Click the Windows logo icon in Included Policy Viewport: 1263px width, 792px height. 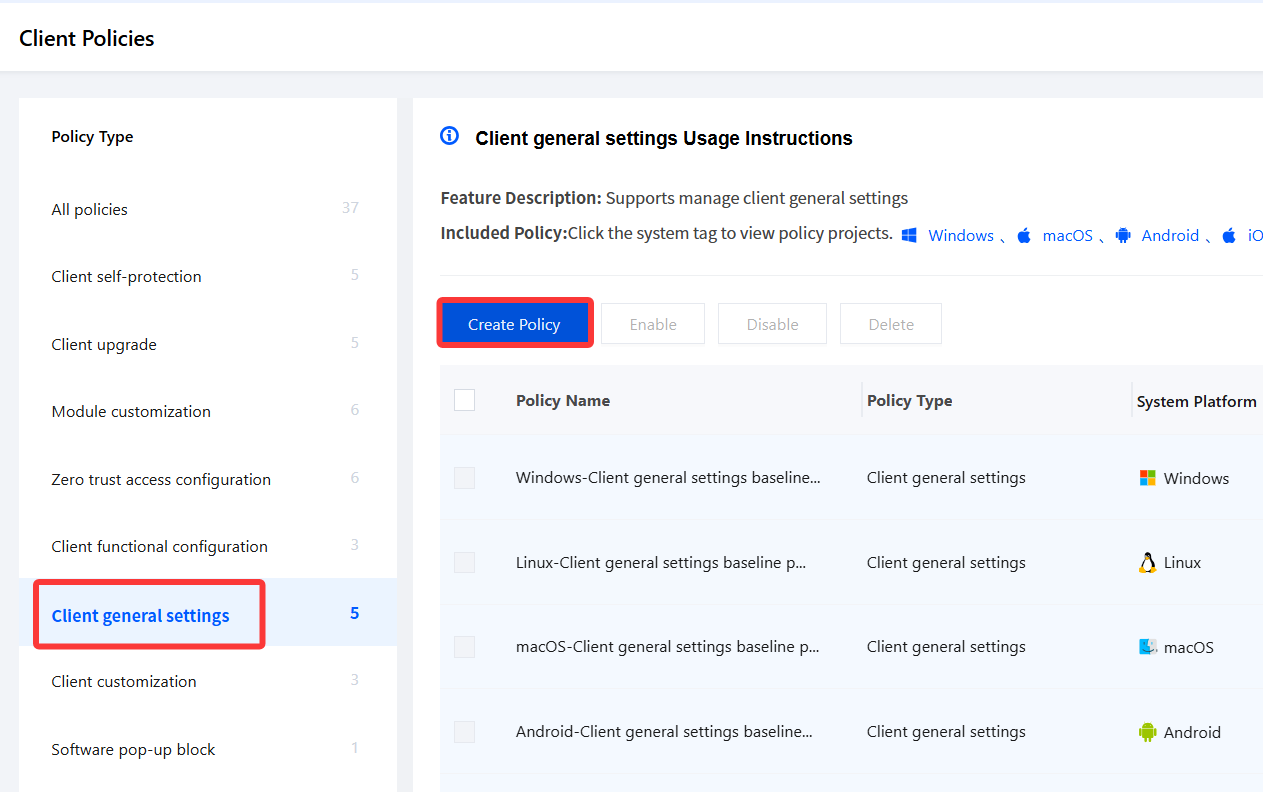909,235
